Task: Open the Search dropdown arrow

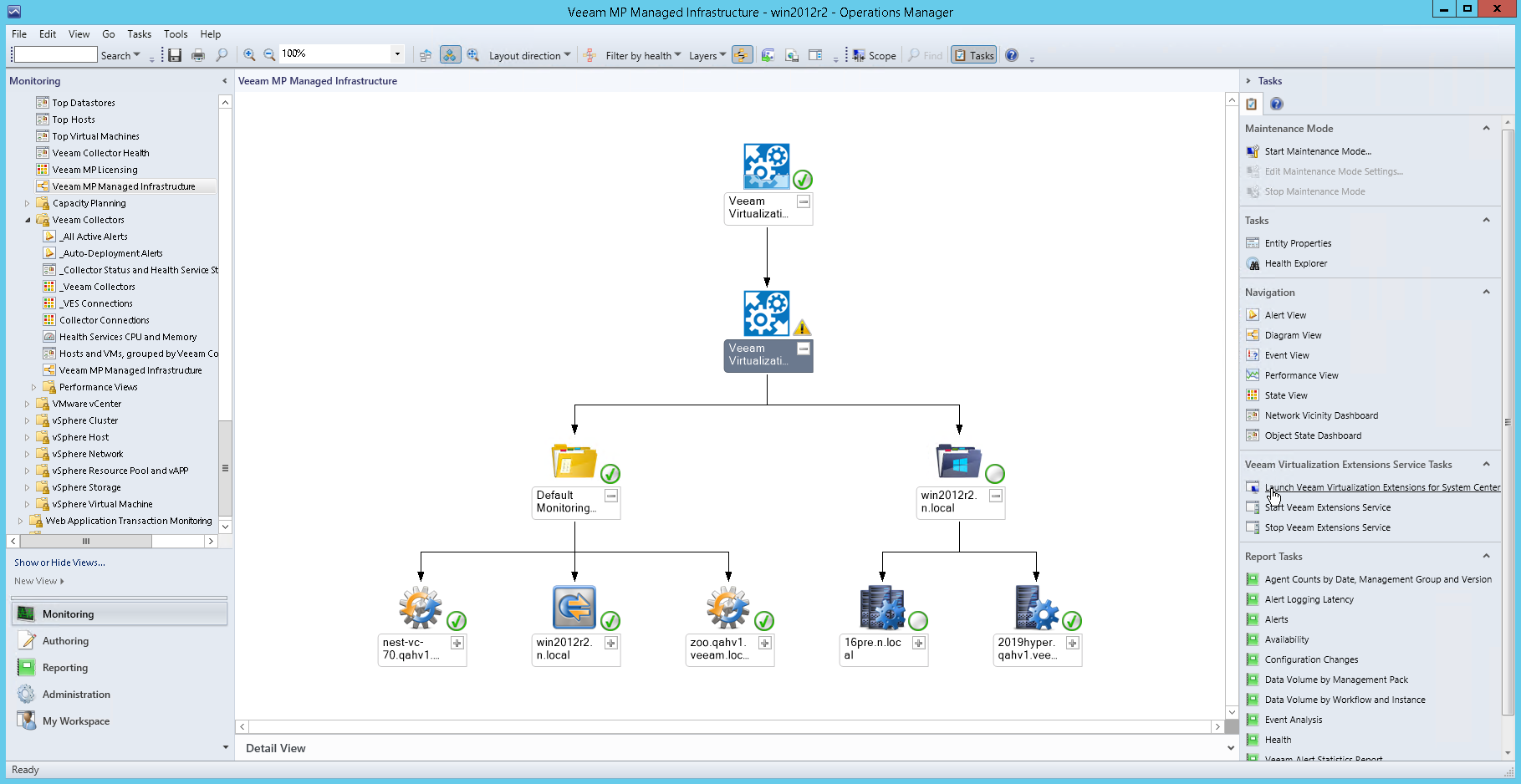Action: click(137, 55)
